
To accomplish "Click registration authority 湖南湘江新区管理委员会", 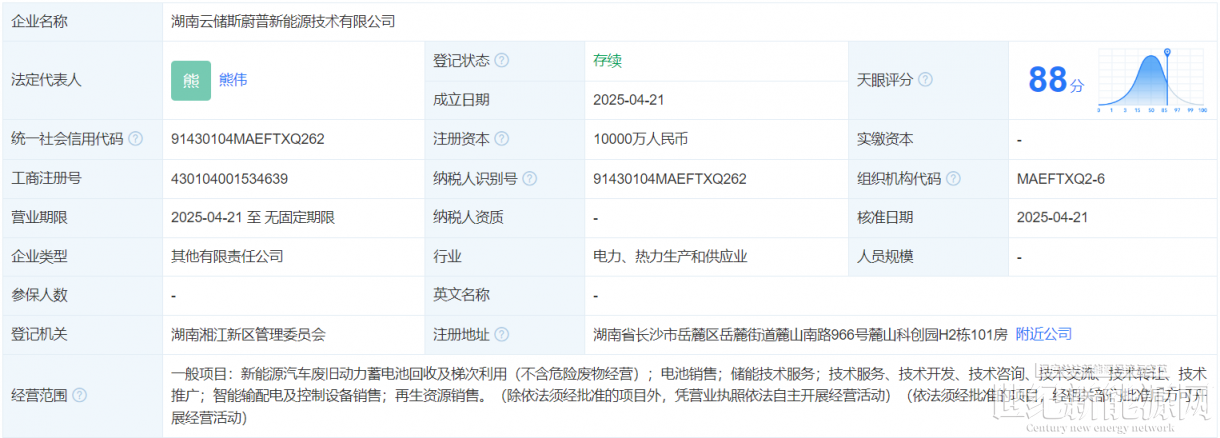I will (x=248, y=334).
